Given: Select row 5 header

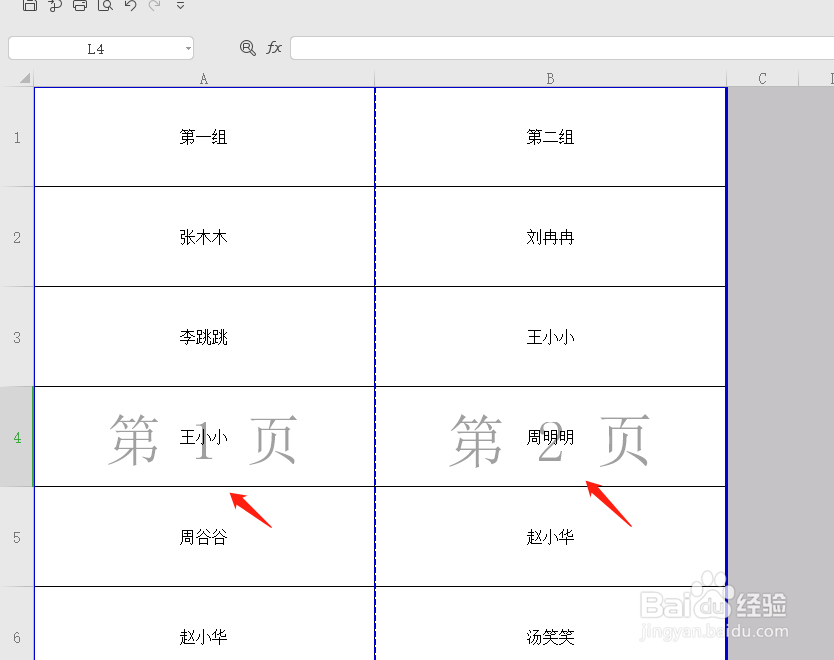Looking at the screenshot, I should 17,537.
